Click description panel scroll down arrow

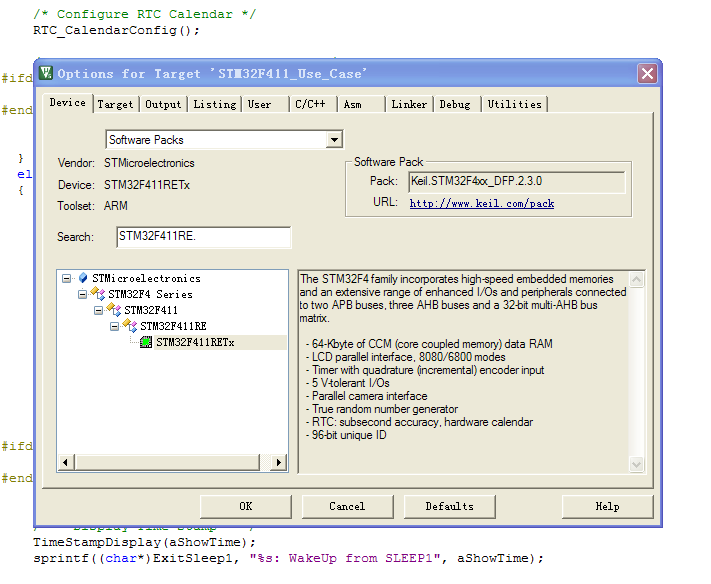point(637,464)
